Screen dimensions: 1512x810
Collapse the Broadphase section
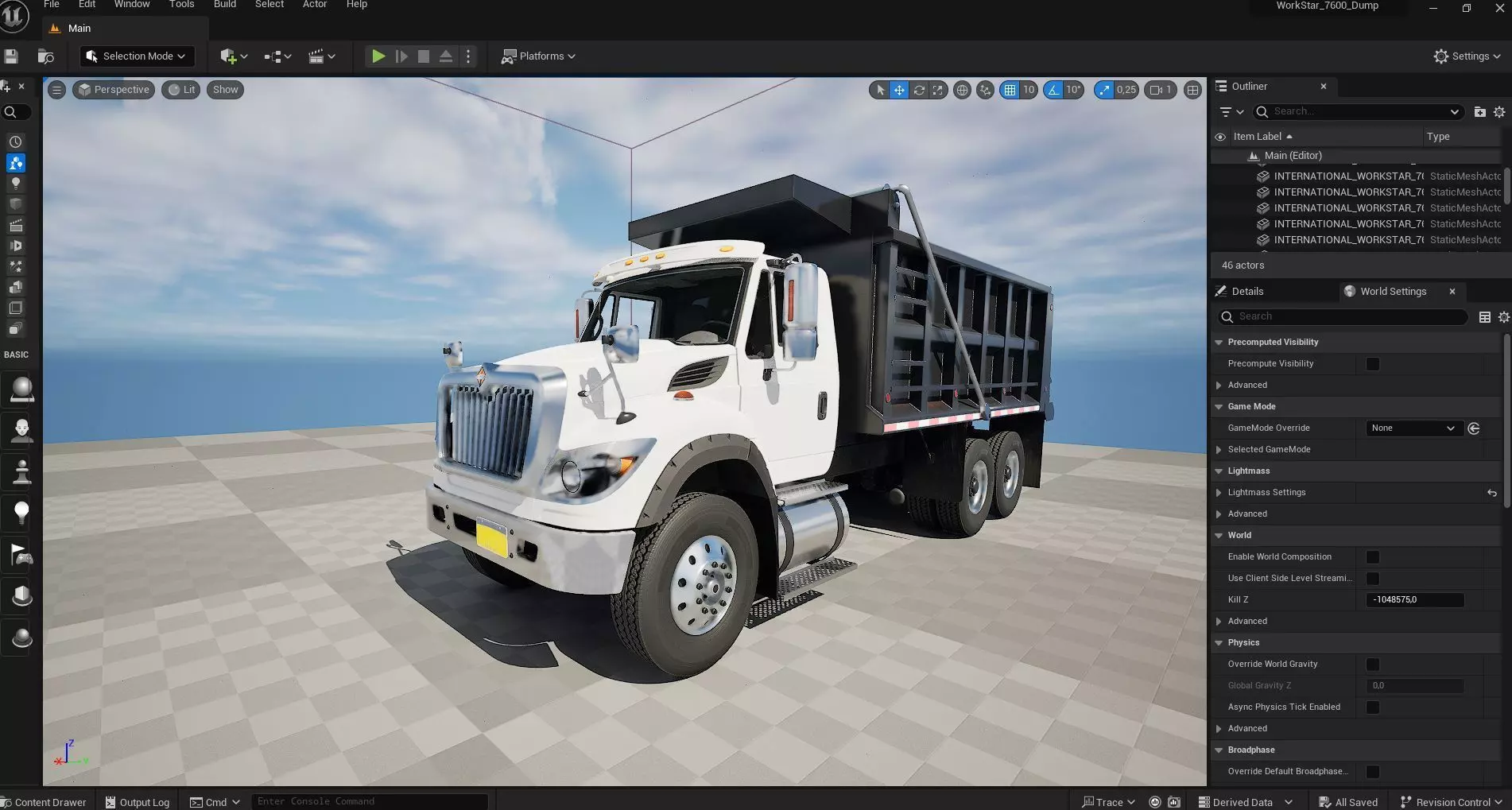pyautogui.click(x=1219, y=750)
